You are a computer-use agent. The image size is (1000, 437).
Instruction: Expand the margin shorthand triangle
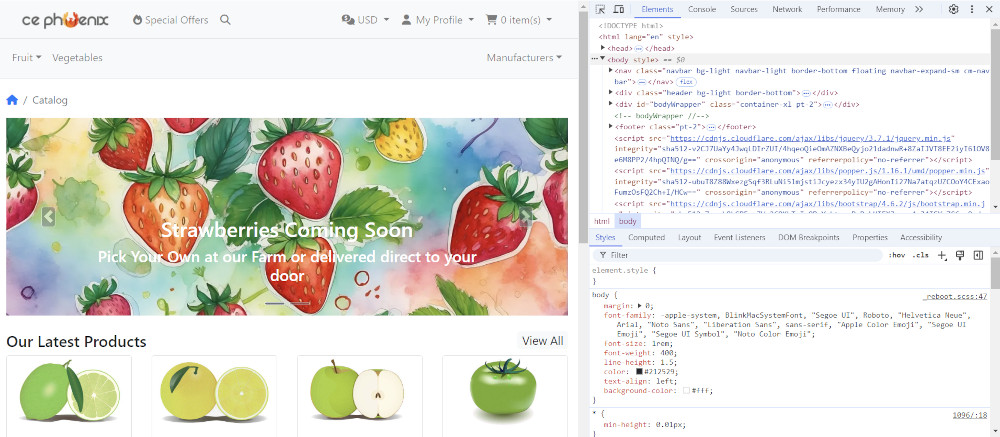click(x=640, y=306)
